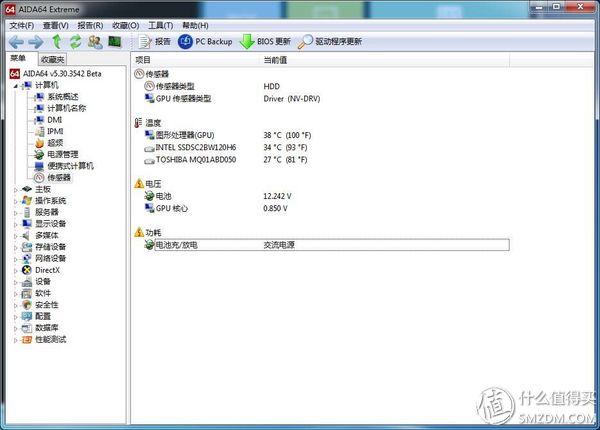Screen dimensions: 600x430
Task: Switch to the 收藏夹 favorites tab
Action: coord(52,60)
